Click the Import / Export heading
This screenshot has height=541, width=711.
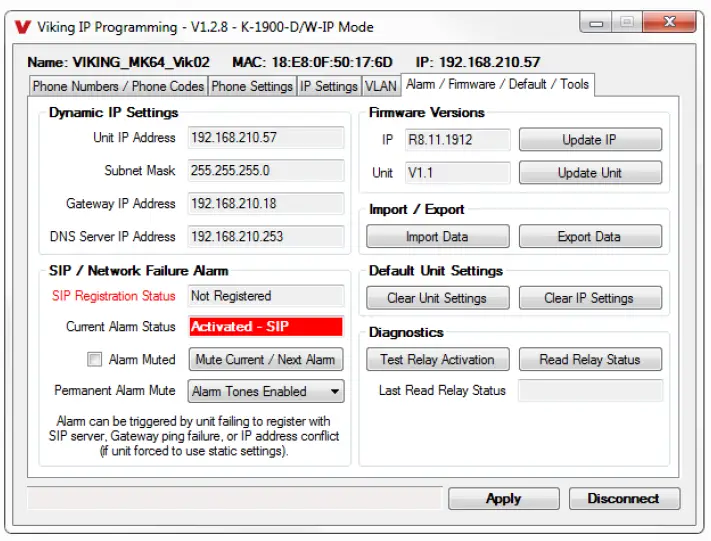click(417, 210)
